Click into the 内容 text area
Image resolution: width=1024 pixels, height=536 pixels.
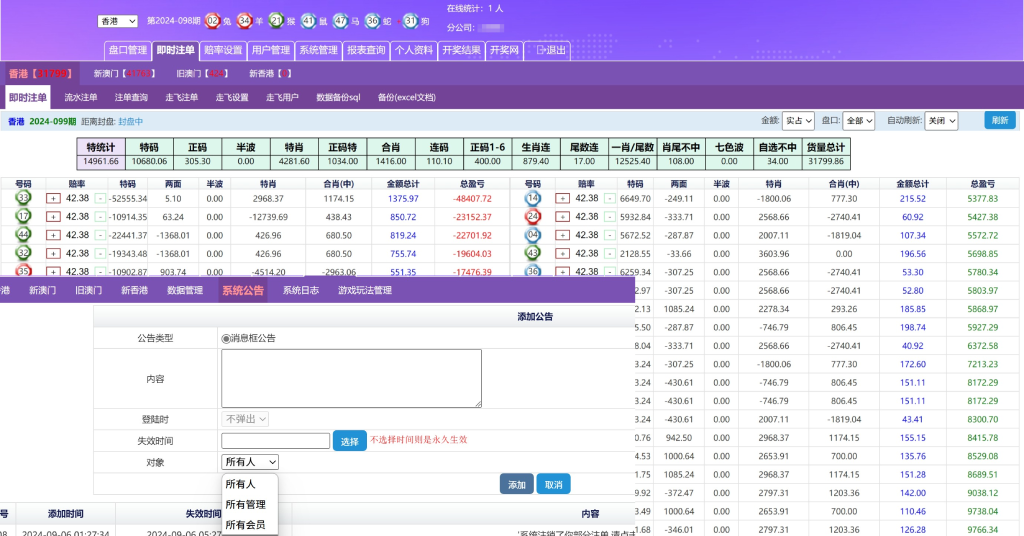[x=351, y=378]
